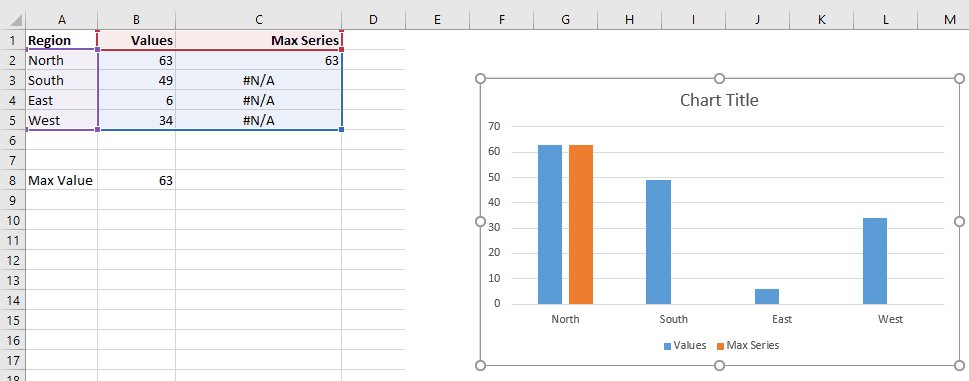Click the South cell in column A
This screenshot has width=969, height=381.
[62, 80]
